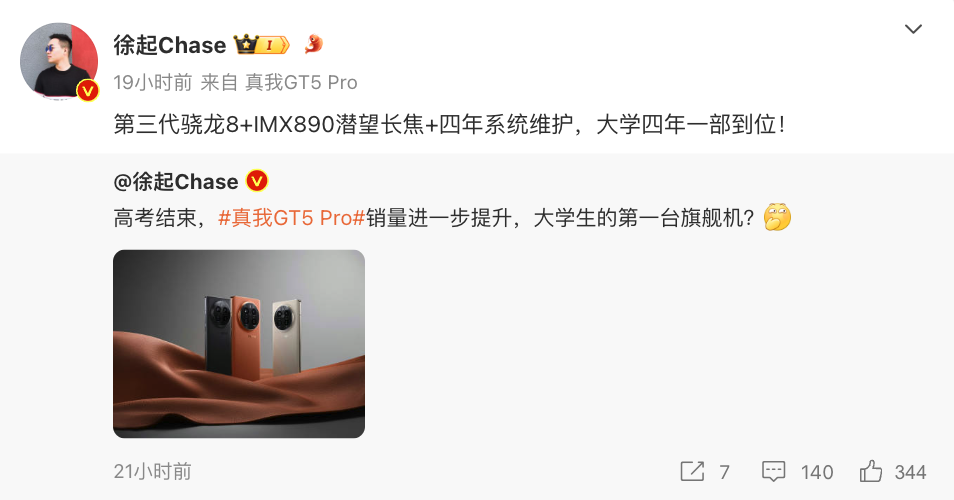The width and height of the screenshot is (954, 500).
Task: Click verified V badge on avatar
Action: 88,91
